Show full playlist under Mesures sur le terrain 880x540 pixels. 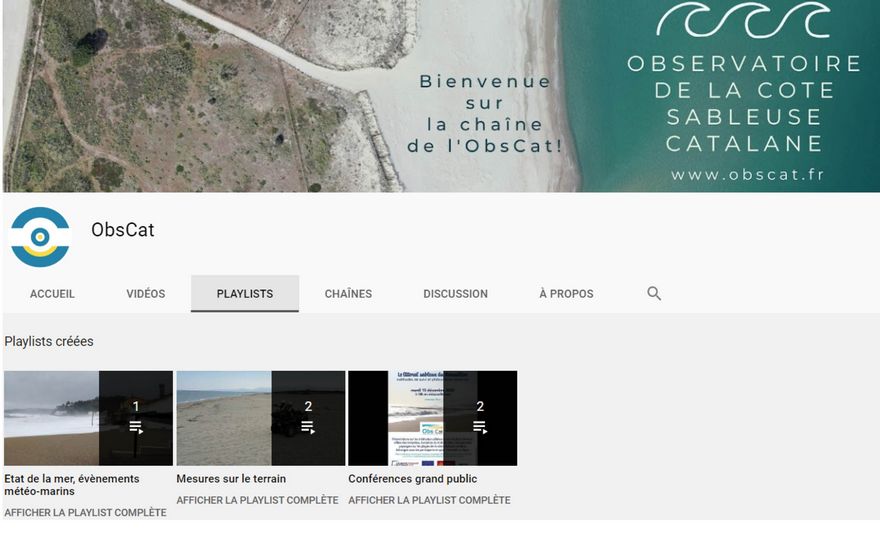click(x=258, y=500)
